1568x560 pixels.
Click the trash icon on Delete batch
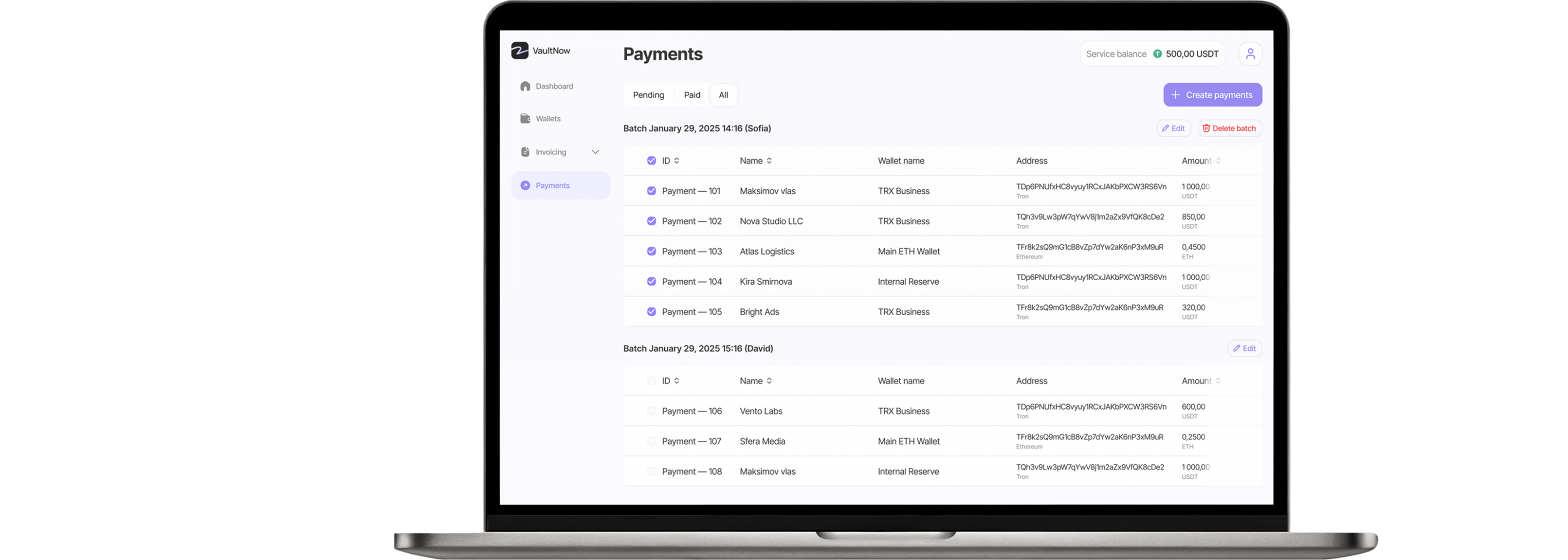[1206, 128]
